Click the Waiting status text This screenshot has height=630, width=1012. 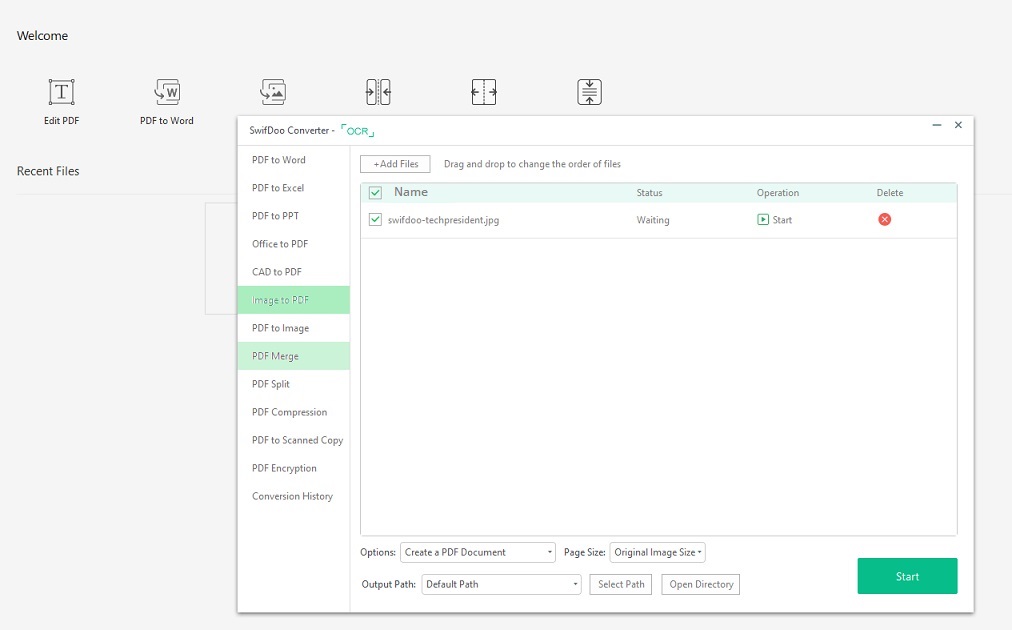click(x=653, y=220)
